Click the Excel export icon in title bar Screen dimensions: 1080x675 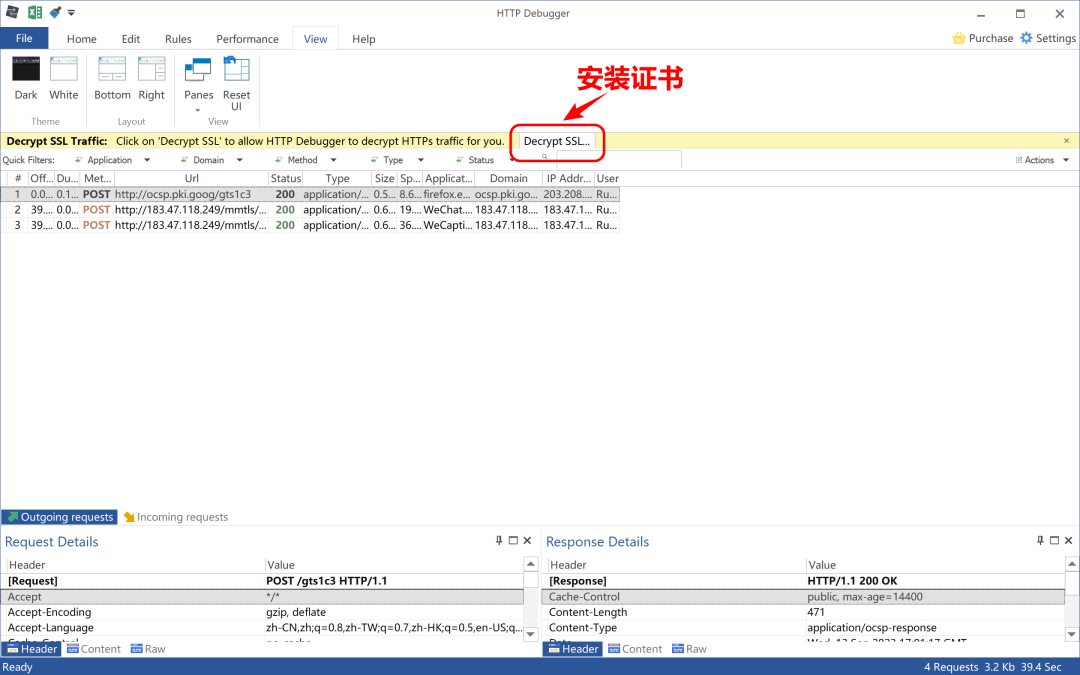[34, 12]
